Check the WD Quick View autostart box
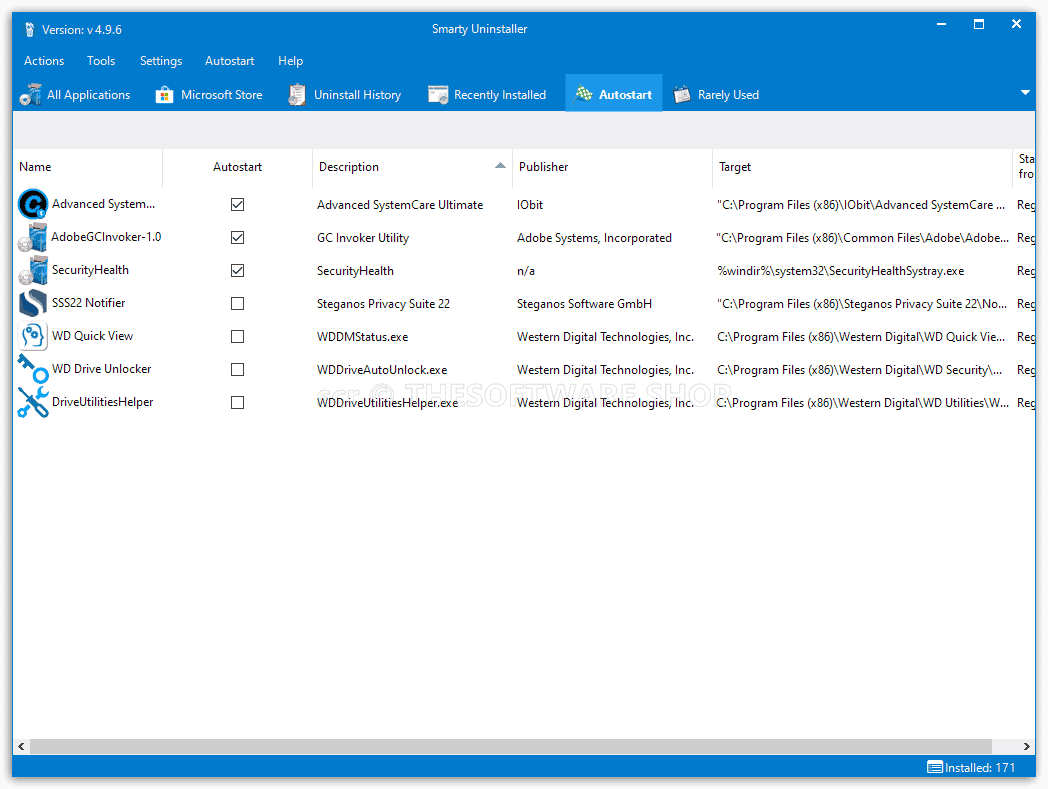Viewport: 1048px width, 789px height. (237, 336)
